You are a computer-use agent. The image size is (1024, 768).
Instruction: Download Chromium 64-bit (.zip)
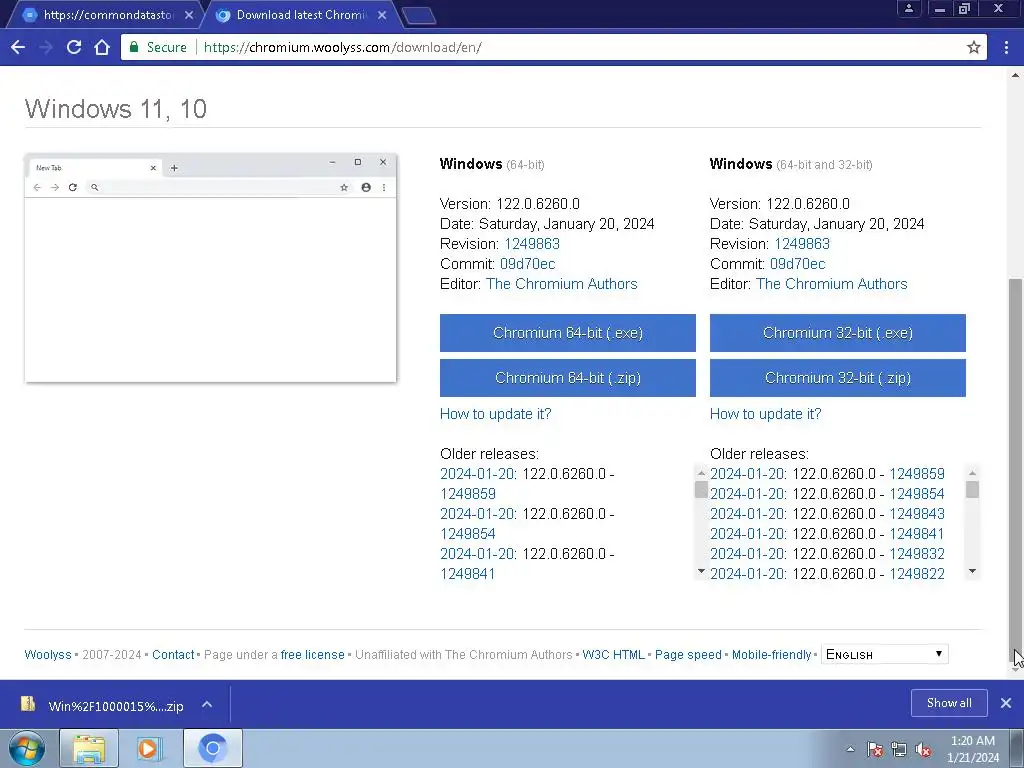coord(568,377)
